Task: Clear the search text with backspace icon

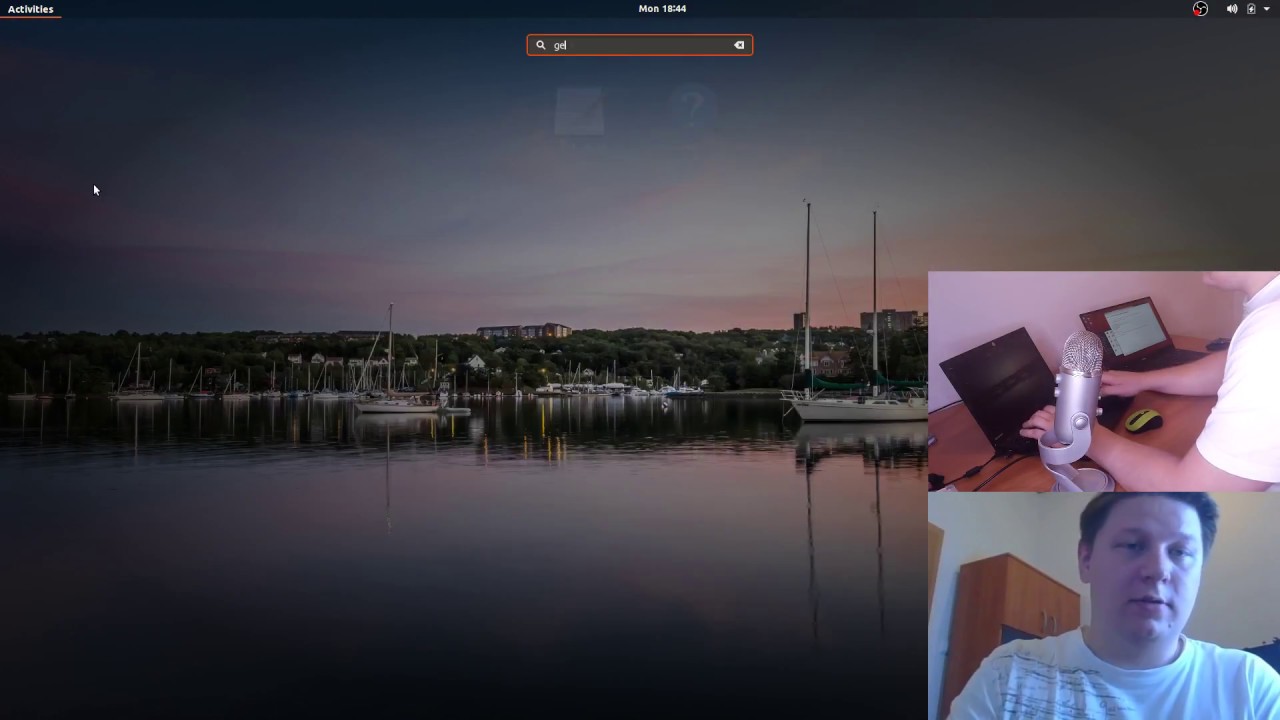Action: point(739,45)
